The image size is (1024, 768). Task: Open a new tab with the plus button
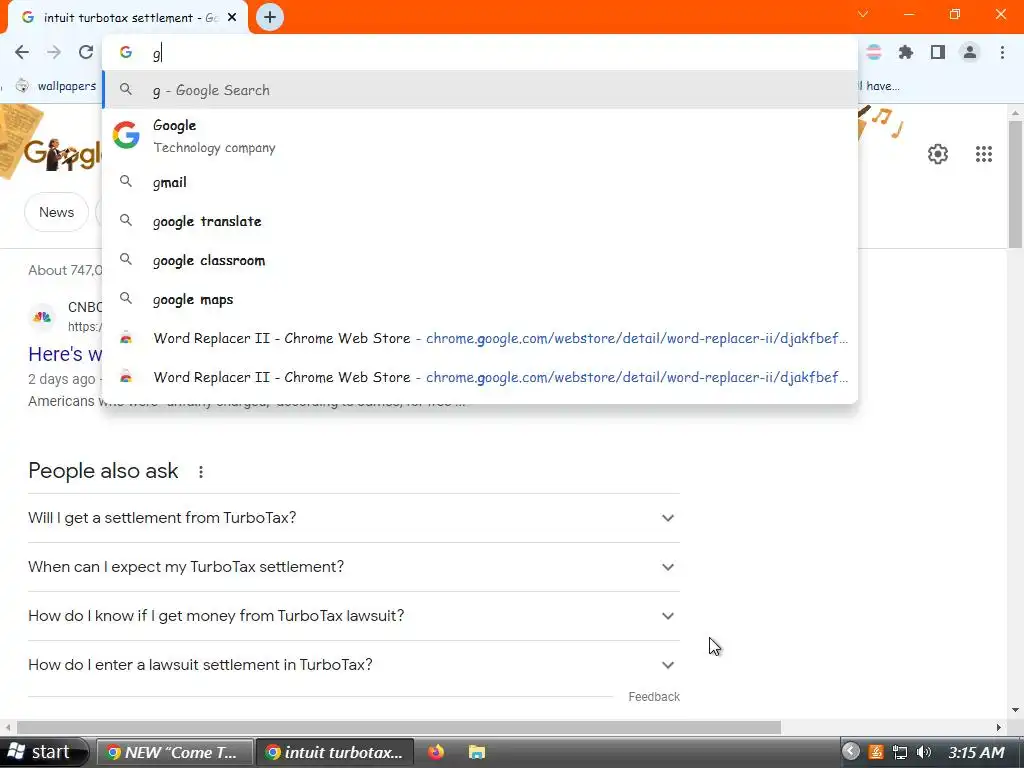point(270,17)
